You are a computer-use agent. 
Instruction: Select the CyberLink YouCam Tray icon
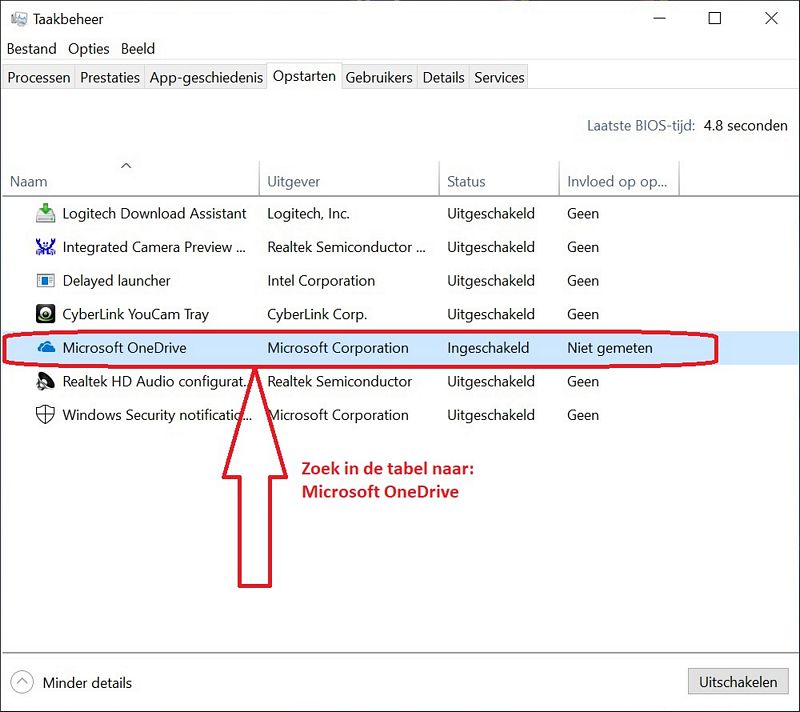(45, 314)
